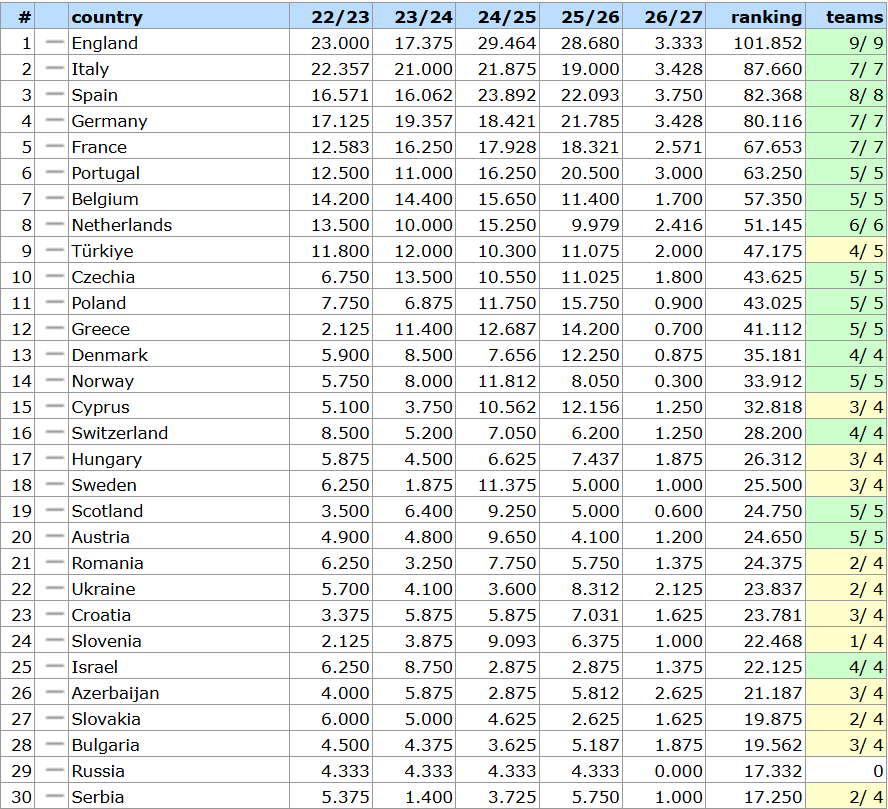Image resolution: width=888 pixels, height=809 pixels.
Task: Click the Türkiye rank movement dash icon
Action: tap(54, 250)
